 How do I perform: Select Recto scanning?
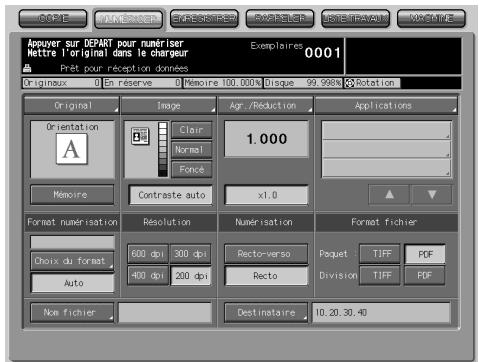pyautogui.click(x=266, y=276)
